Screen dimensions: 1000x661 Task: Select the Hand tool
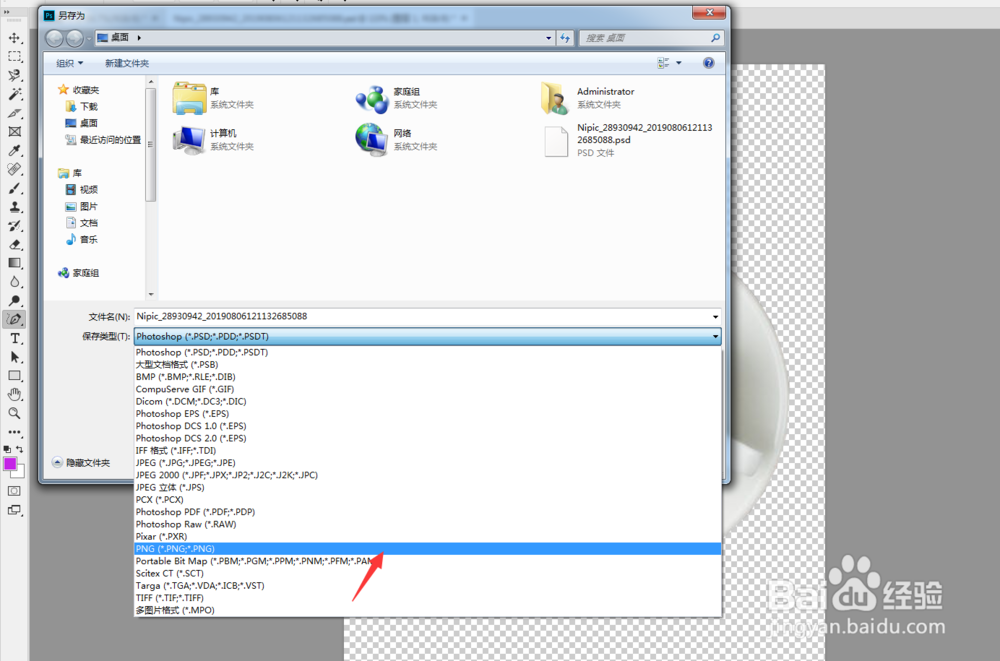coord(14,394)
